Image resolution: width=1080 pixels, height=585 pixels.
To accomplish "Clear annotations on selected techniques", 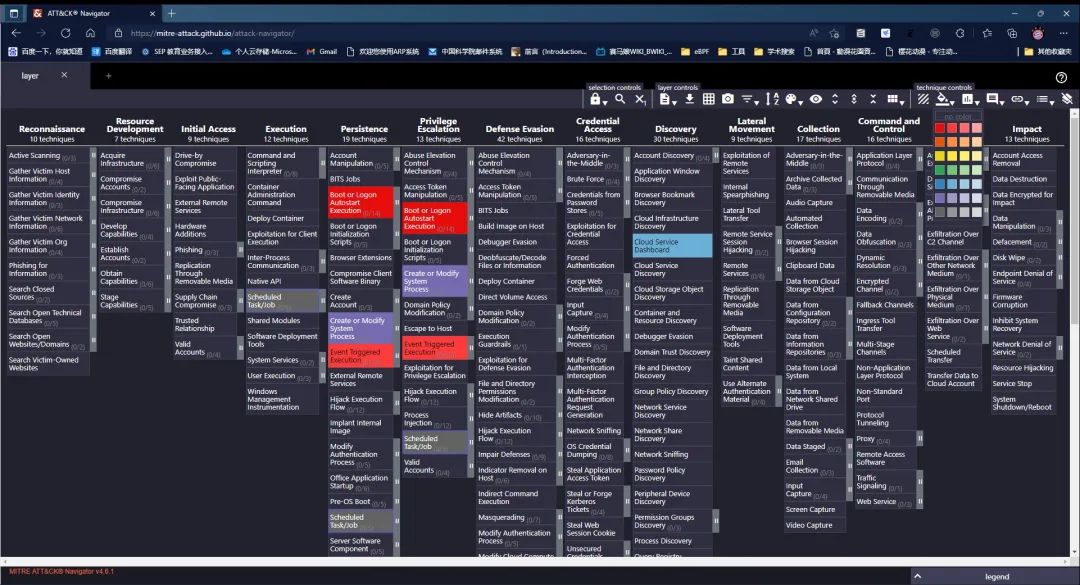I will [1067, 99].
